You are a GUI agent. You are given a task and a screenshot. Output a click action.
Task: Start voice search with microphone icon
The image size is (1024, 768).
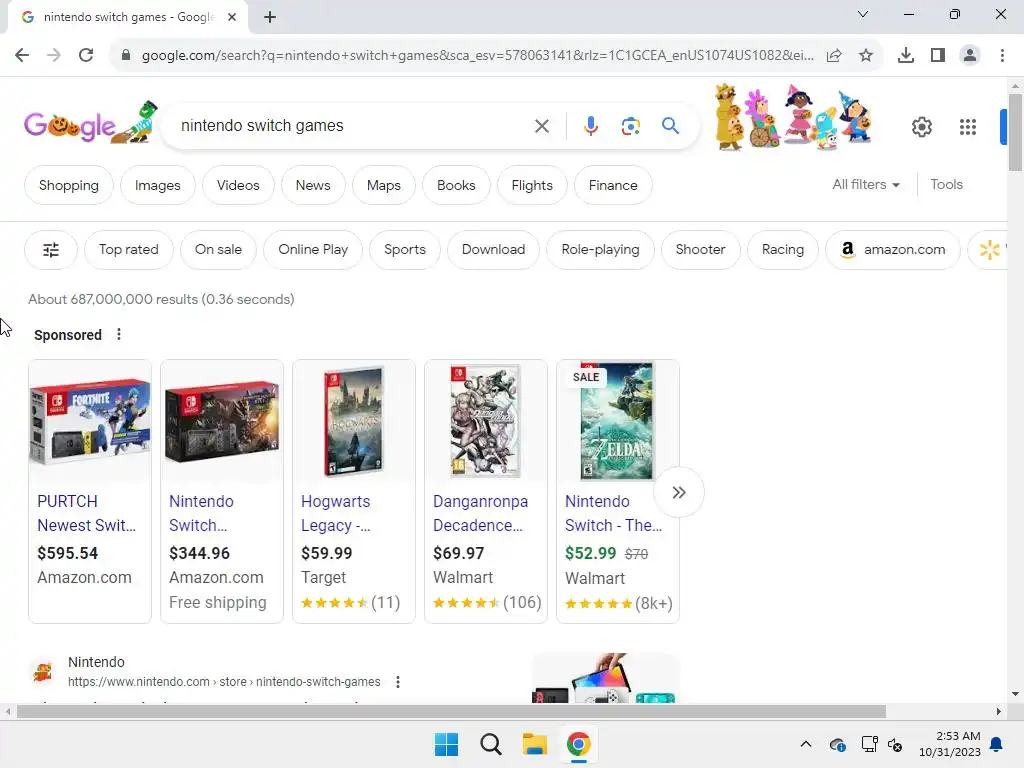(591, 126)
